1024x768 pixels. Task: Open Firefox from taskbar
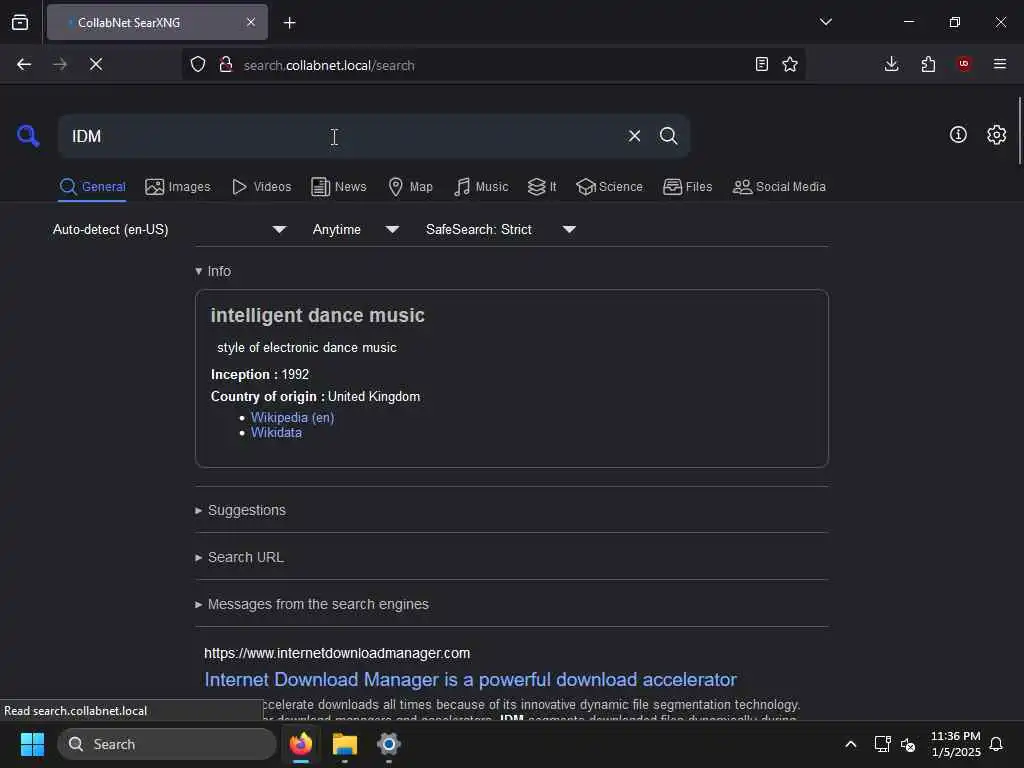[x=301, y=744]
